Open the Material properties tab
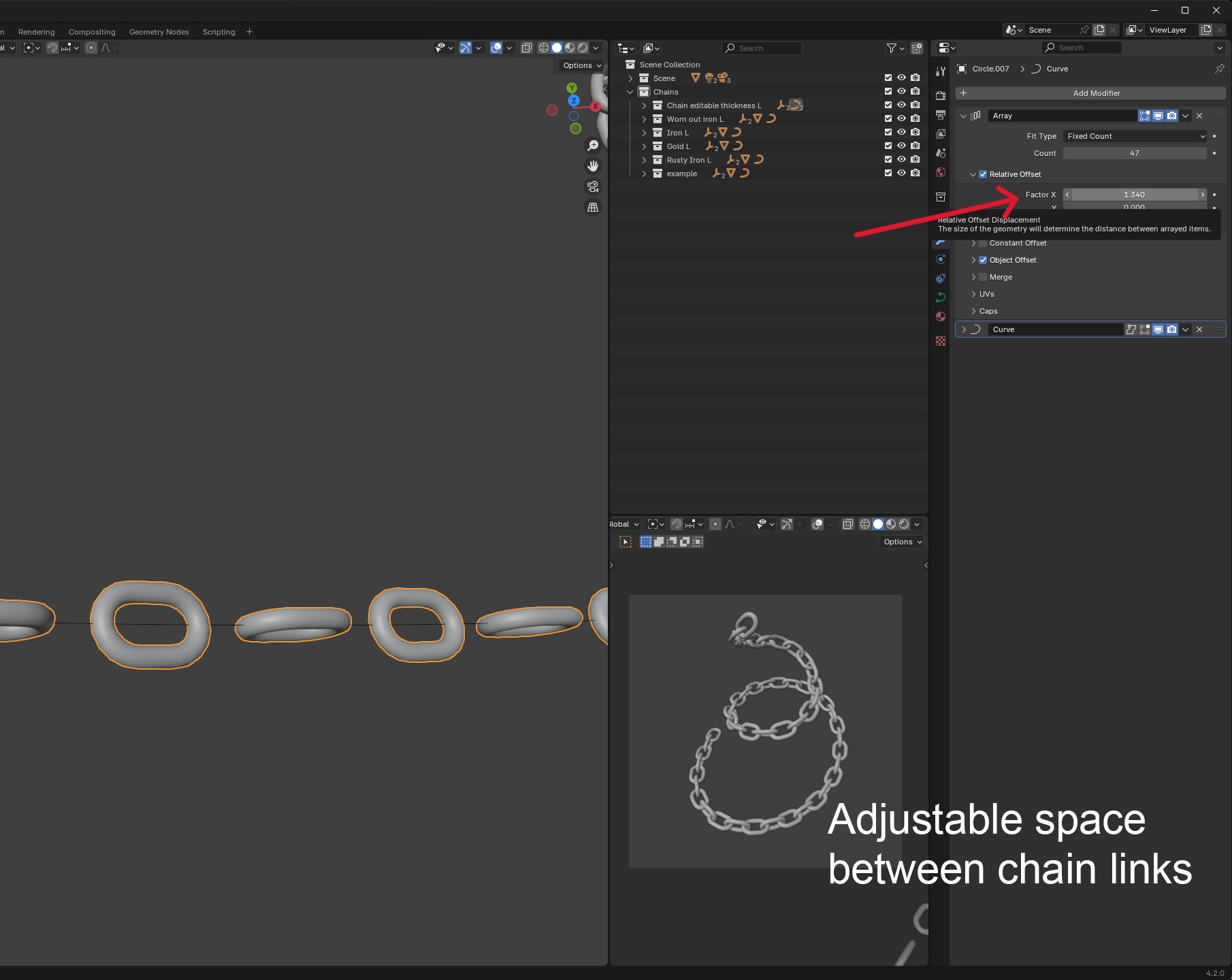Viewport: 1232px width, 980px height. 941,316
